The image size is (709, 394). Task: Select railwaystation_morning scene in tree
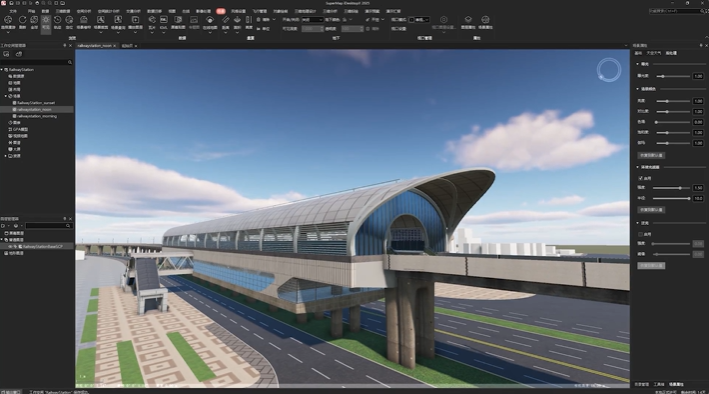(x=37, y=116)
